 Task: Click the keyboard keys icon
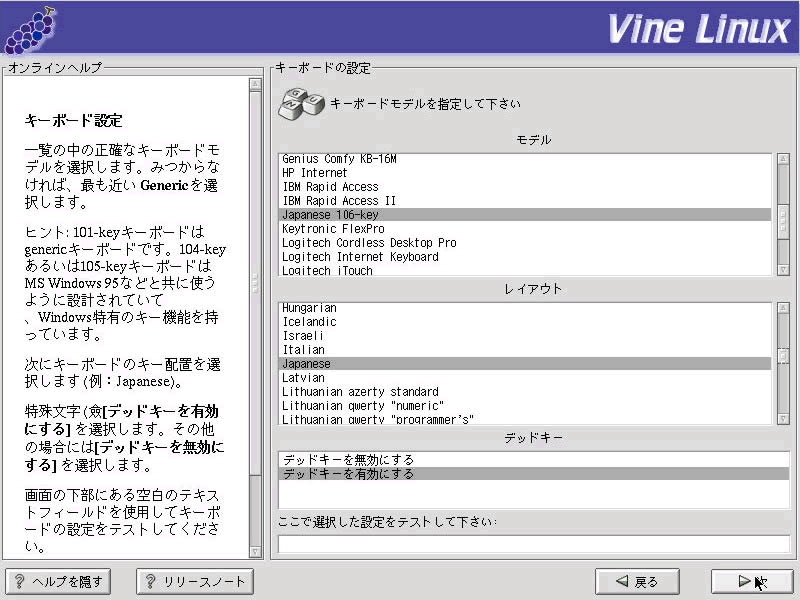(x=301, y=104)
